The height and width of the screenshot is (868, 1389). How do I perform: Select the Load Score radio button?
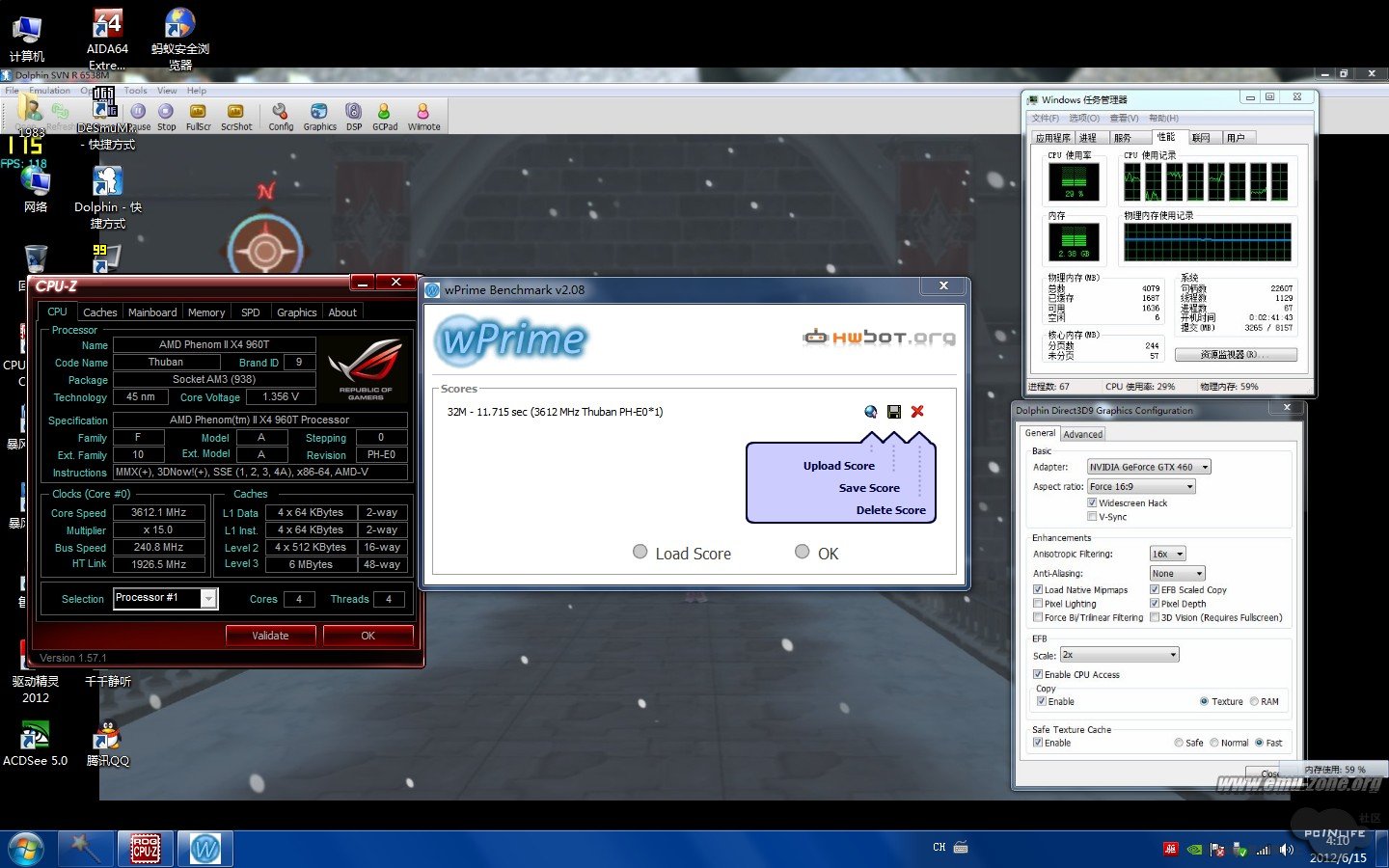pos(640,552)
